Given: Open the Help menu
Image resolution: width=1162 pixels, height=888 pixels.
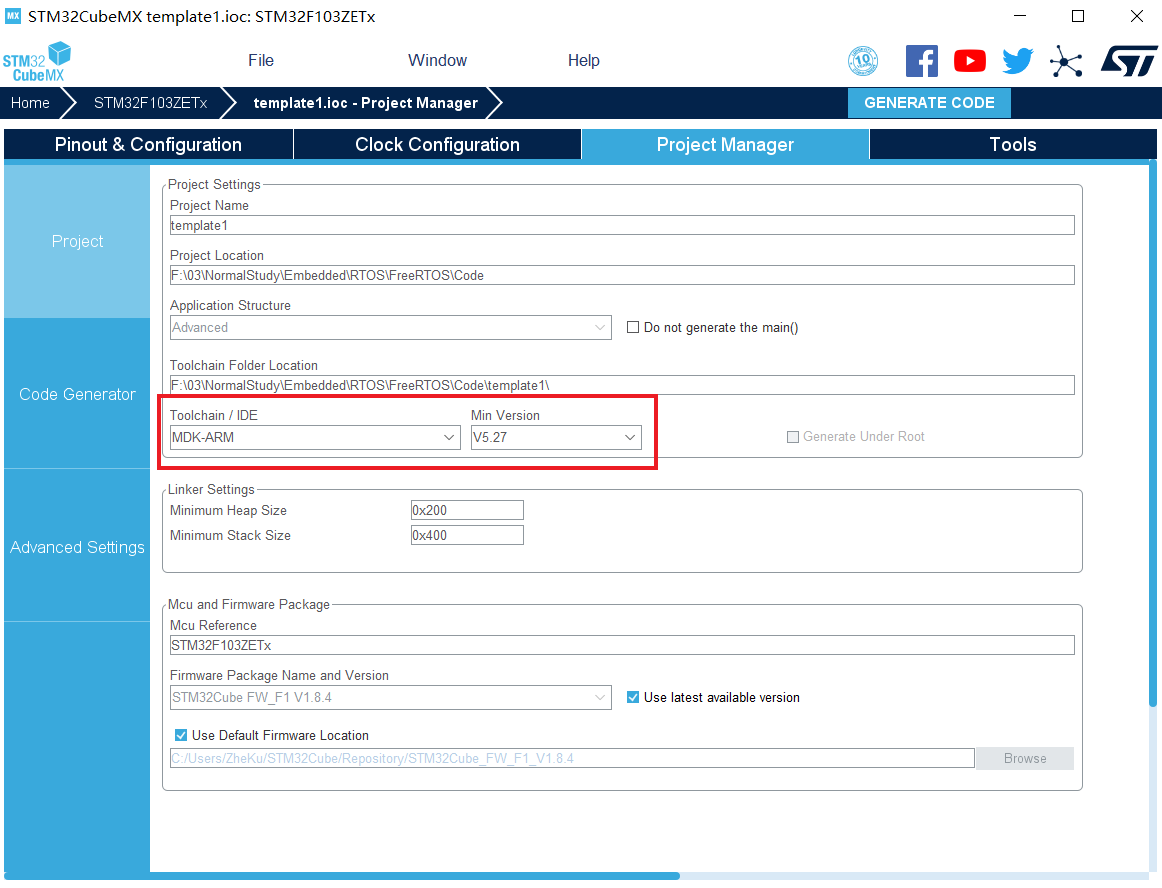Looking at the screenshot, I should (x=583, y=61).
